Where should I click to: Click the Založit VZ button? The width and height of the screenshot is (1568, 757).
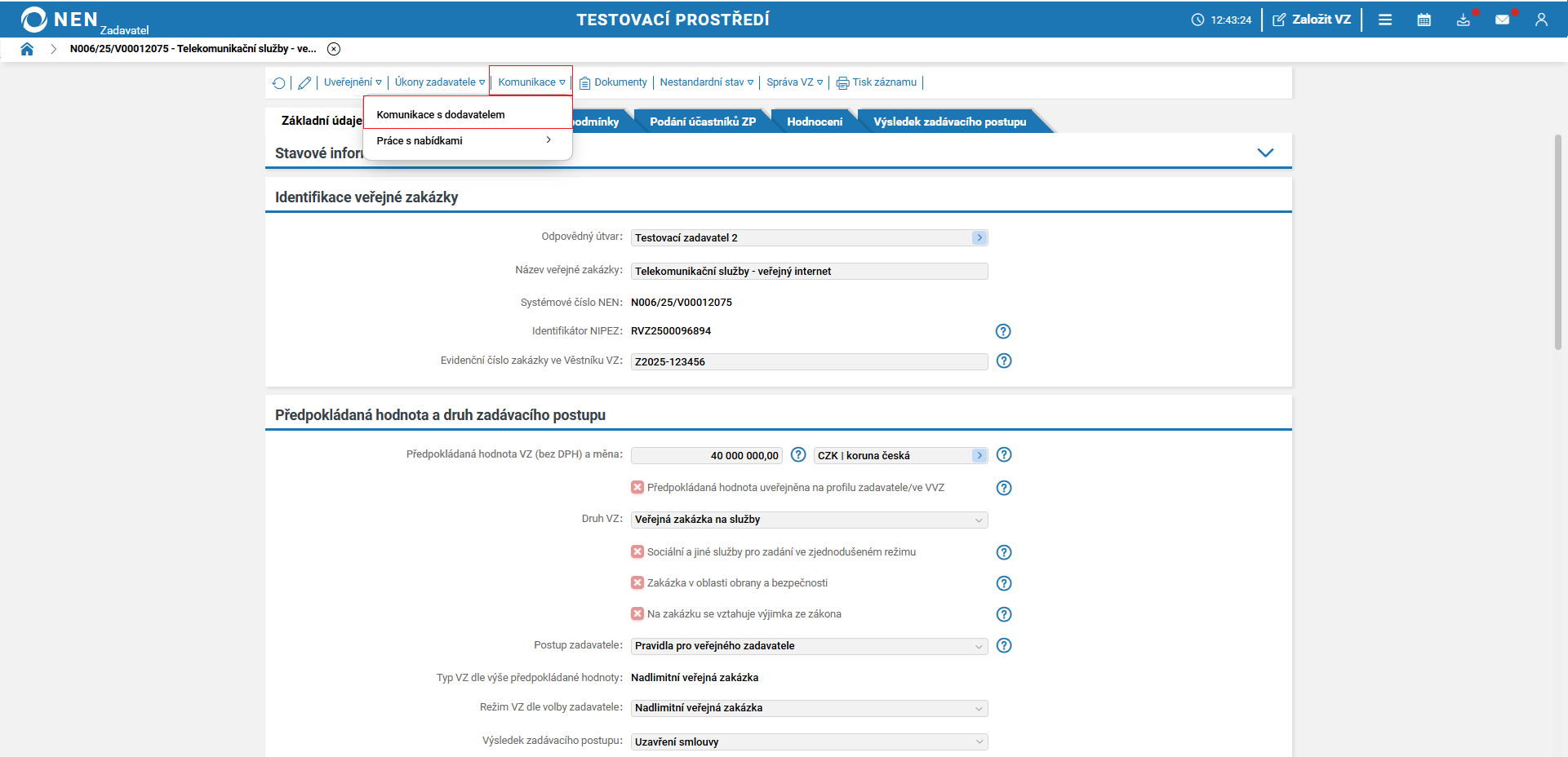(x=1312, y=20)
